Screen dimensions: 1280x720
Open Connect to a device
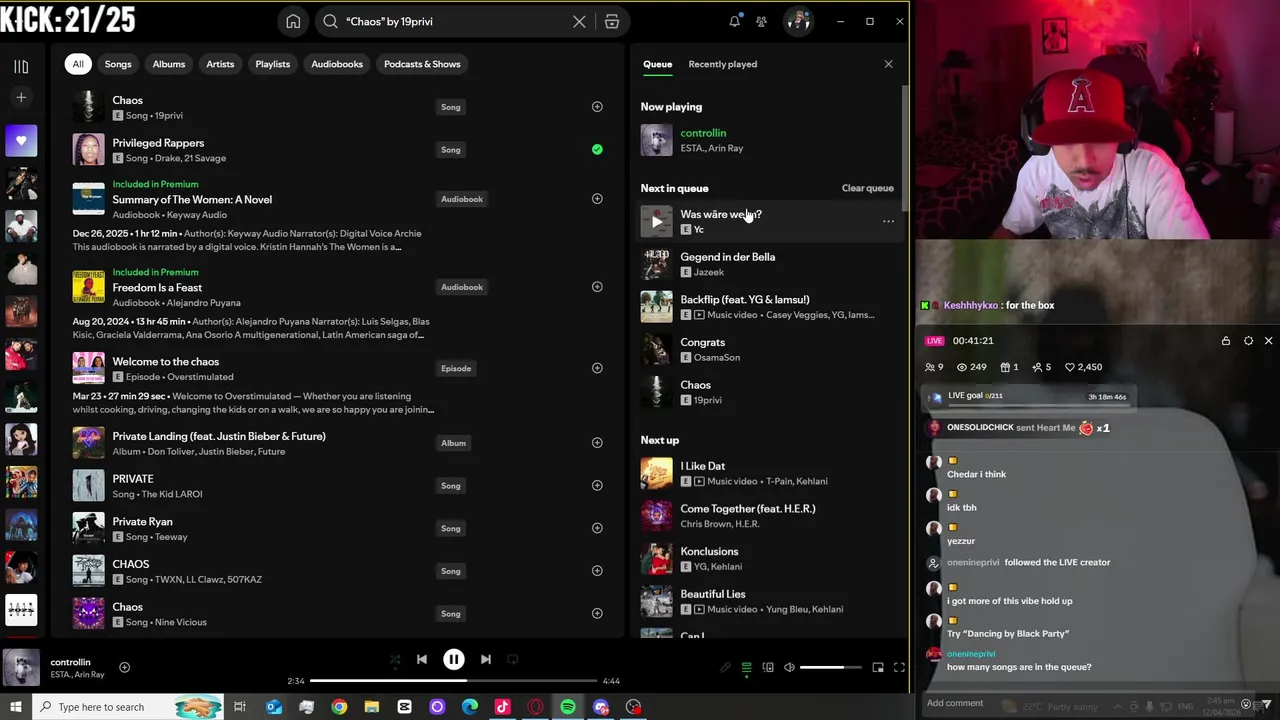pos(768,668)
